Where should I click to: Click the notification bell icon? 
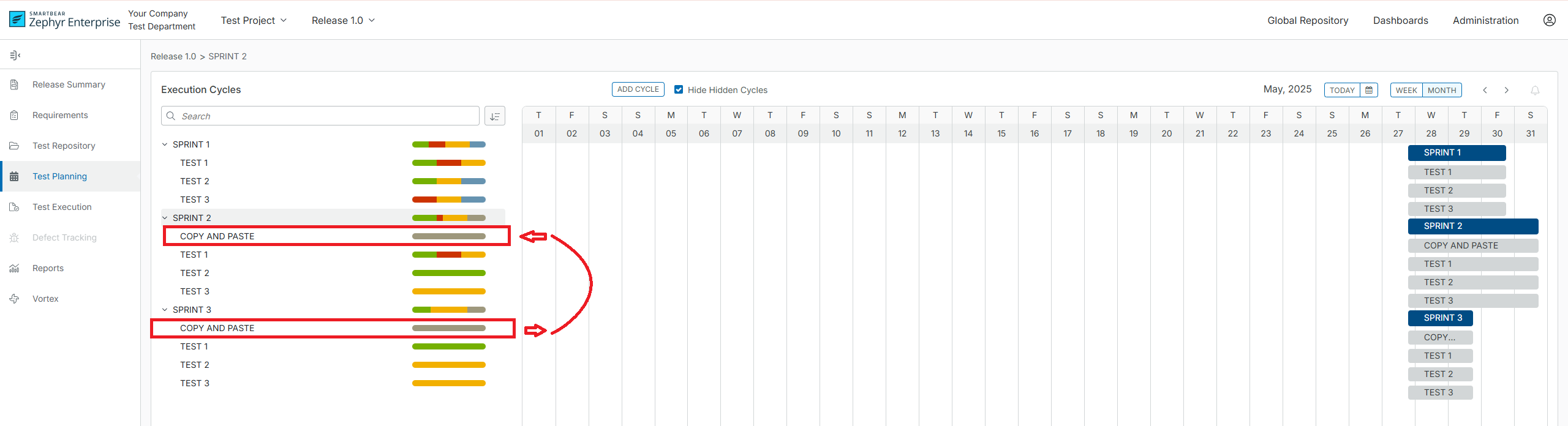tap(1535, 91)
